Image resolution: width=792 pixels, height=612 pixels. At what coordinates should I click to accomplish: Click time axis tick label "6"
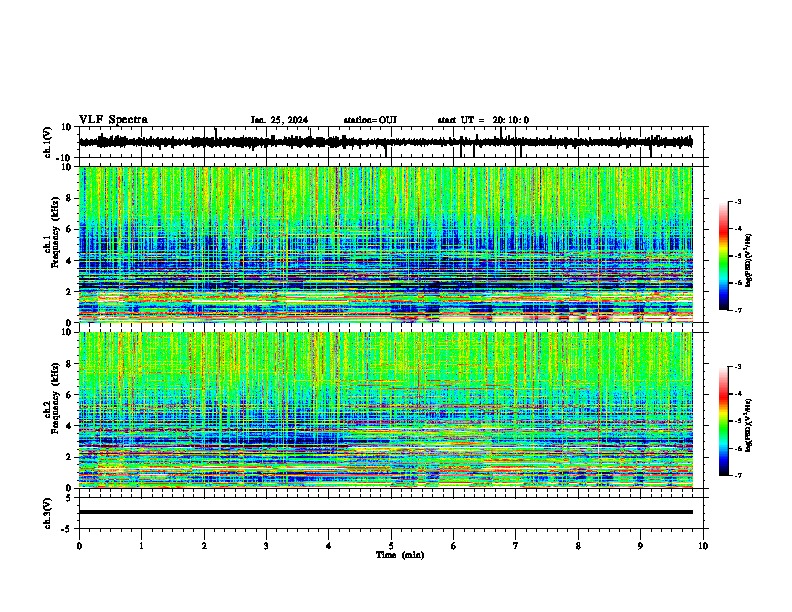454,546
